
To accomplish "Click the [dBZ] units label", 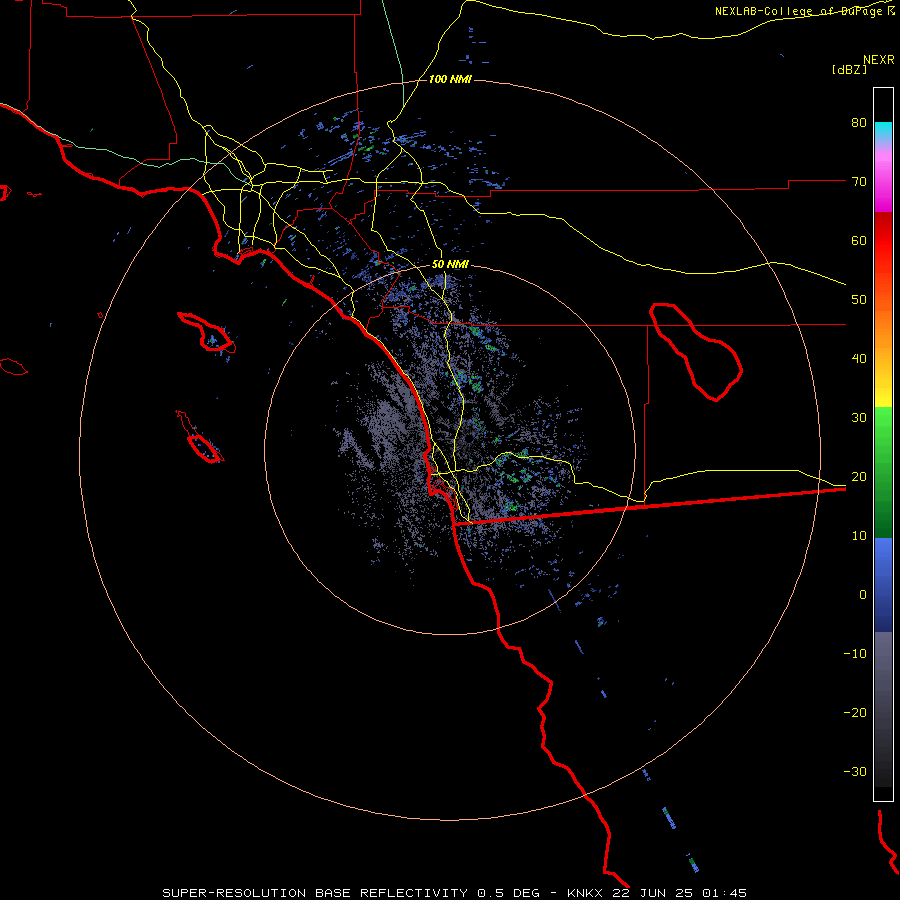I will click(849, 70).
